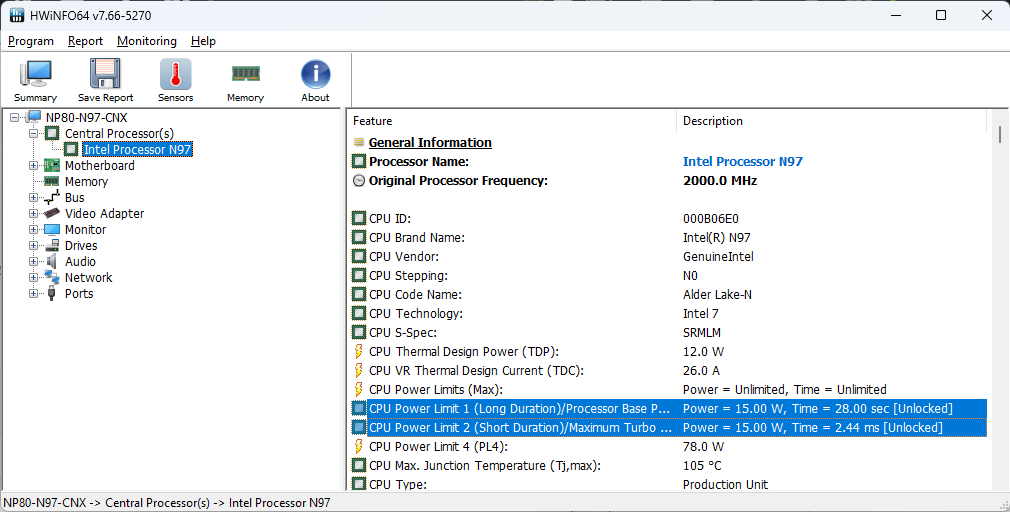Image resolution: width=1010 pixels, height=512 pixels.
Task: Select the CPU Power Limits (Max) row
Action: pos(668,390)
